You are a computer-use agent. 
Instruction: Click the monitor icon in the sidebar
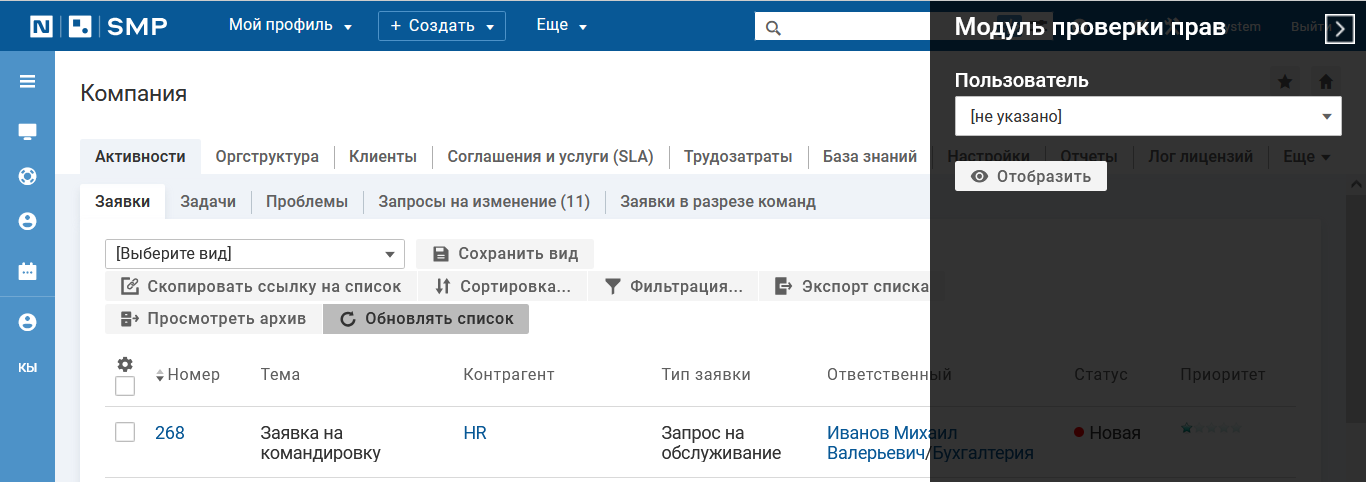tap(27, 131)
